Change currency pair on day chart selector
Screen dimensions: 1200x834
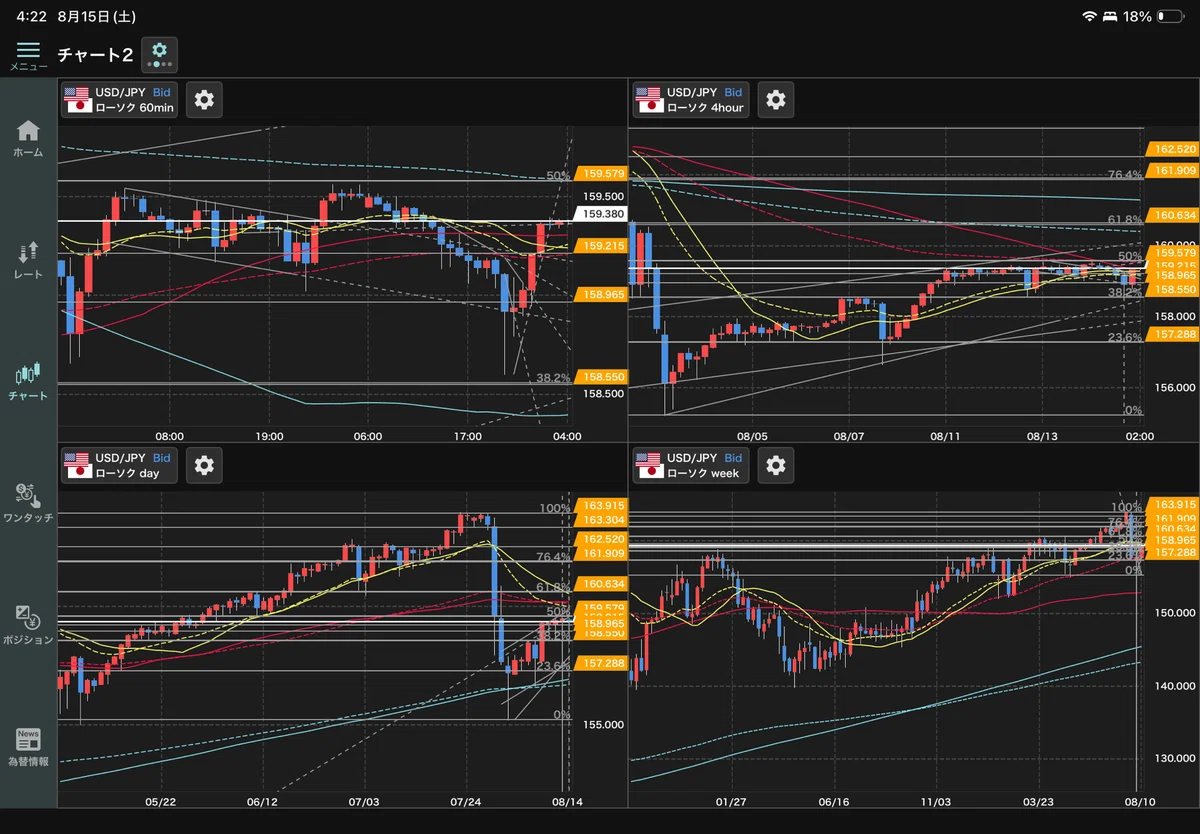tap(120, 465)
